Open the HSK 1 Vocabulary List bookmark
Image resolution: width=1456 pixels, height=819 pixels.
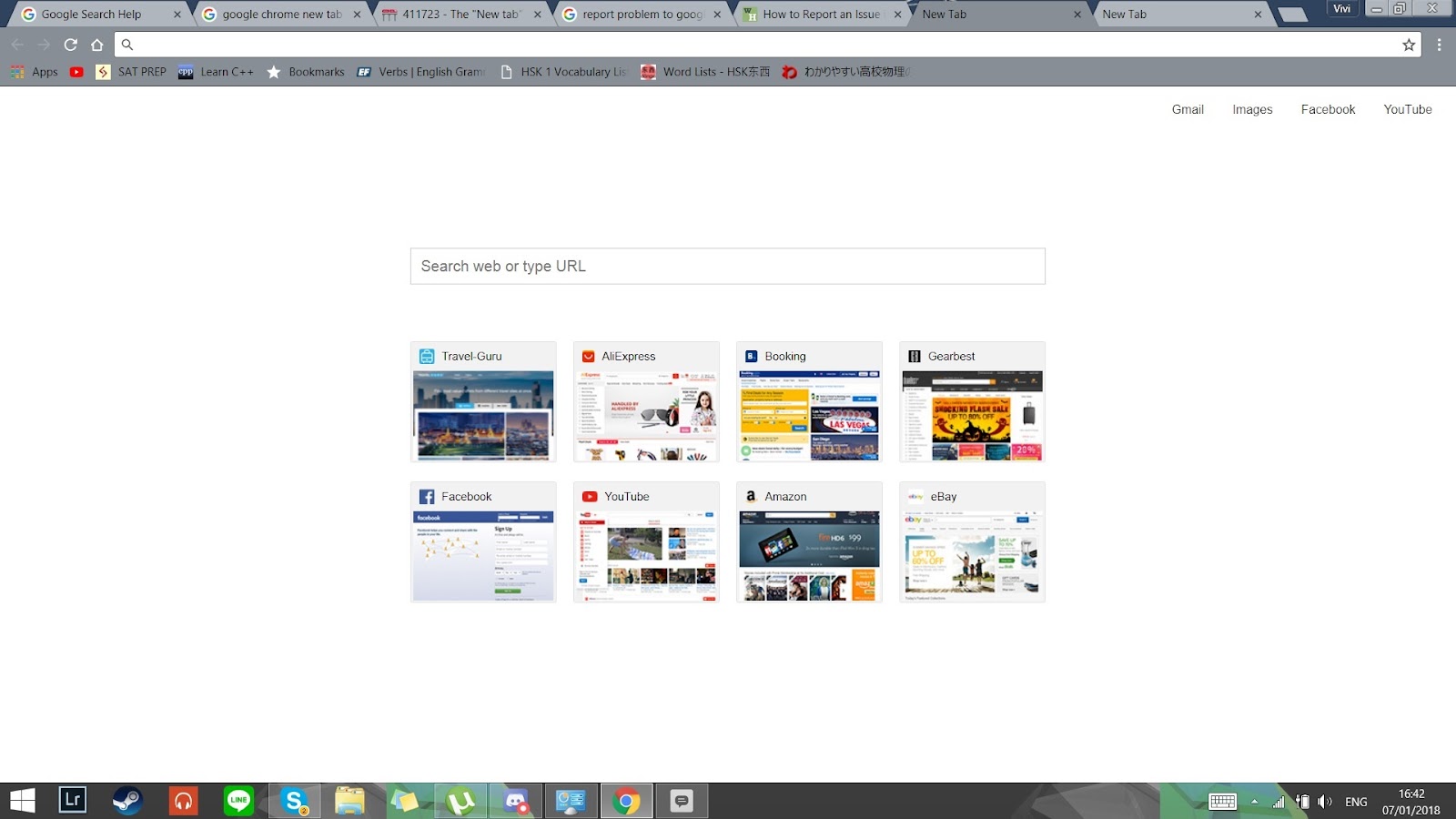[563, 72]
